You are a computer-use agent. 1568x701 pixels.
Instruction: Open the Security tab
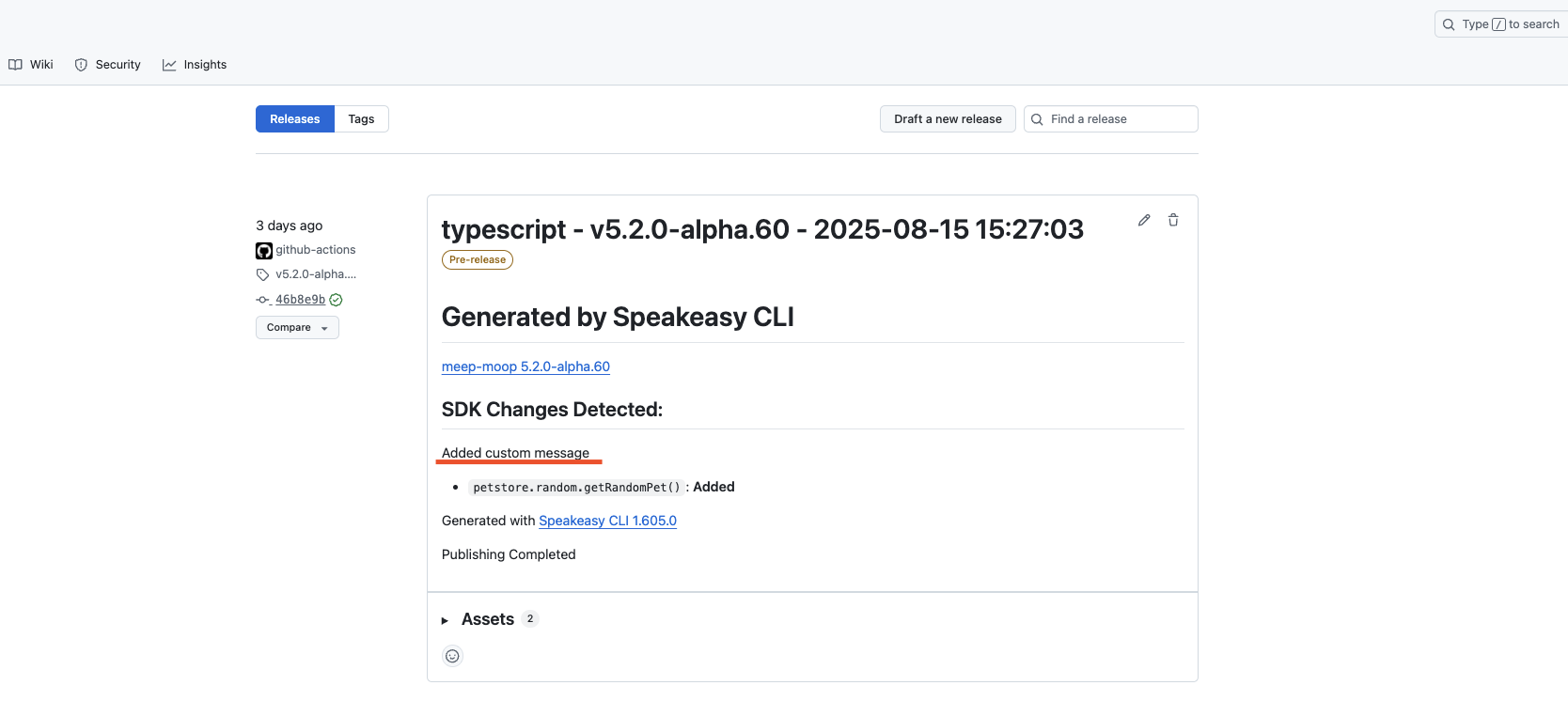pyautogui.click(x=108, y=65)
